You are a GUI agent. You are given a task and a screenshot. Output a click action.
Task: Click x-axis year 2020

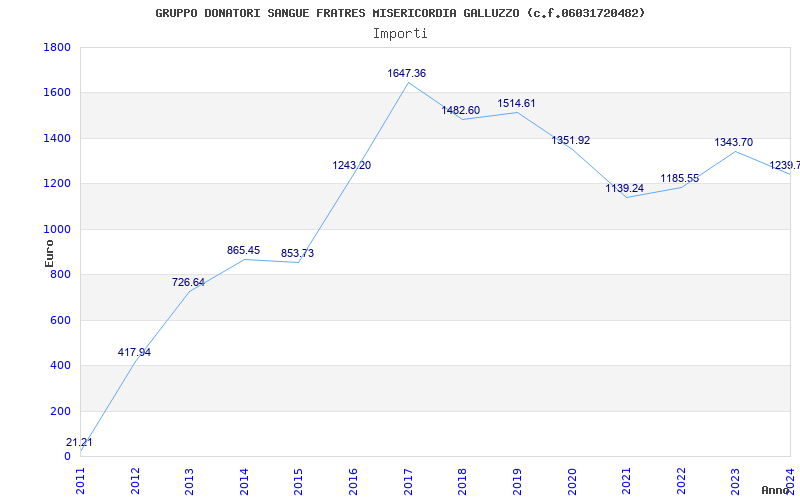coord(572,481)
